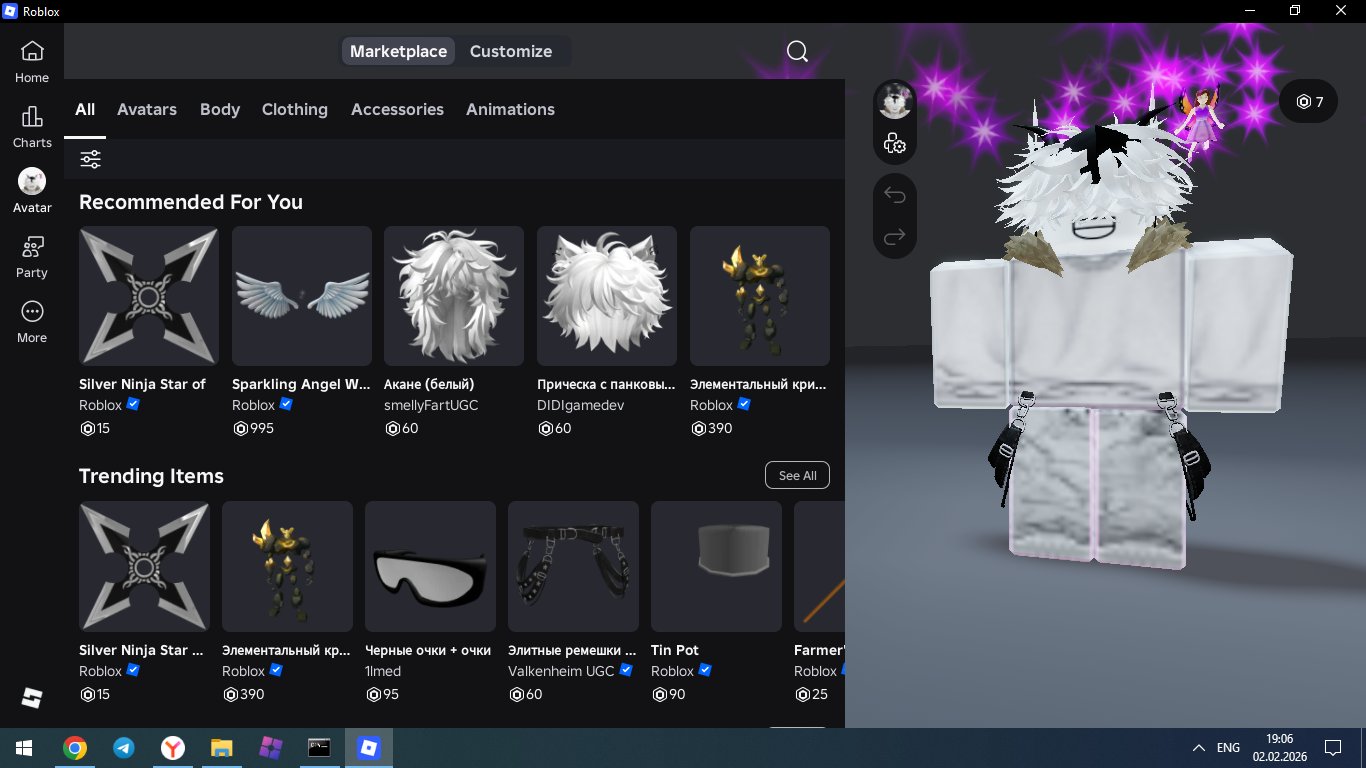Select the Avatars category tab
Viewport: 1366px width, 768px height.
point(147,109)
